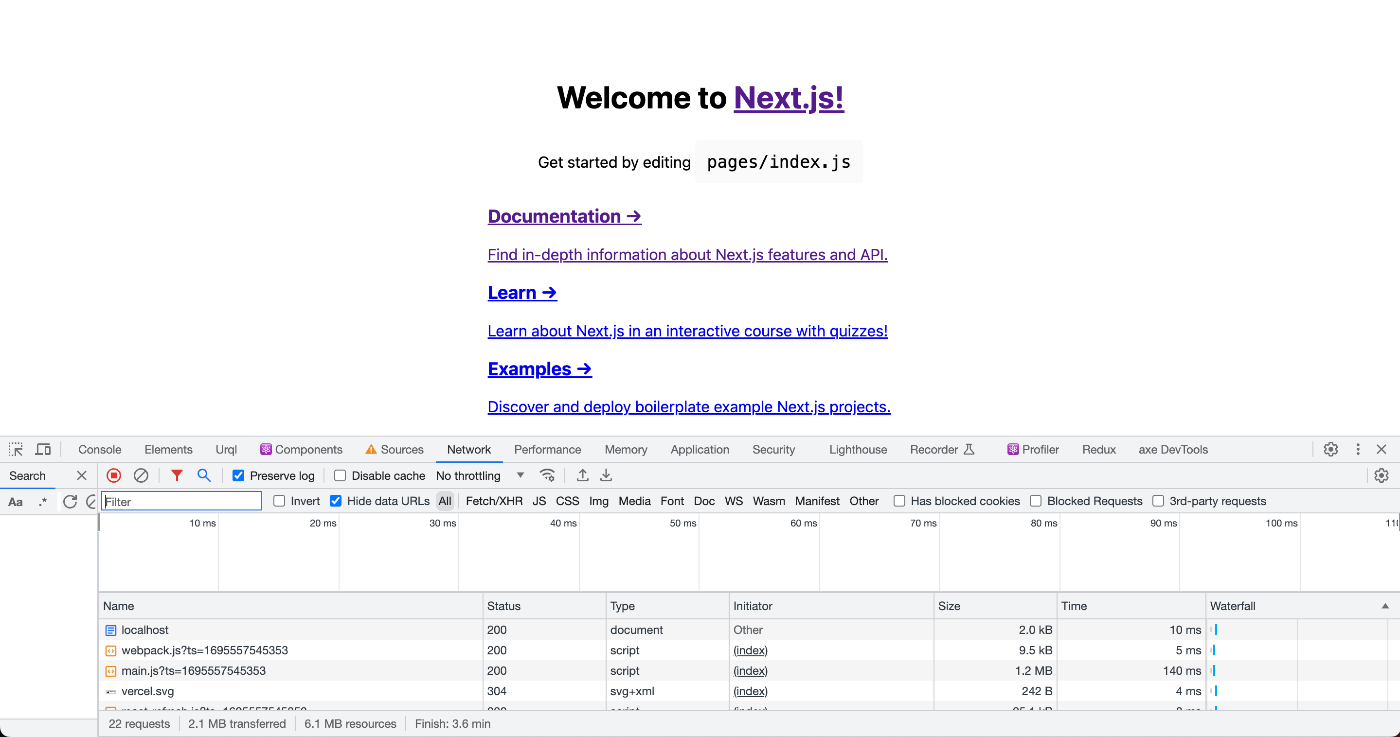Open the Lighthouse tab

tap(858, 449)
